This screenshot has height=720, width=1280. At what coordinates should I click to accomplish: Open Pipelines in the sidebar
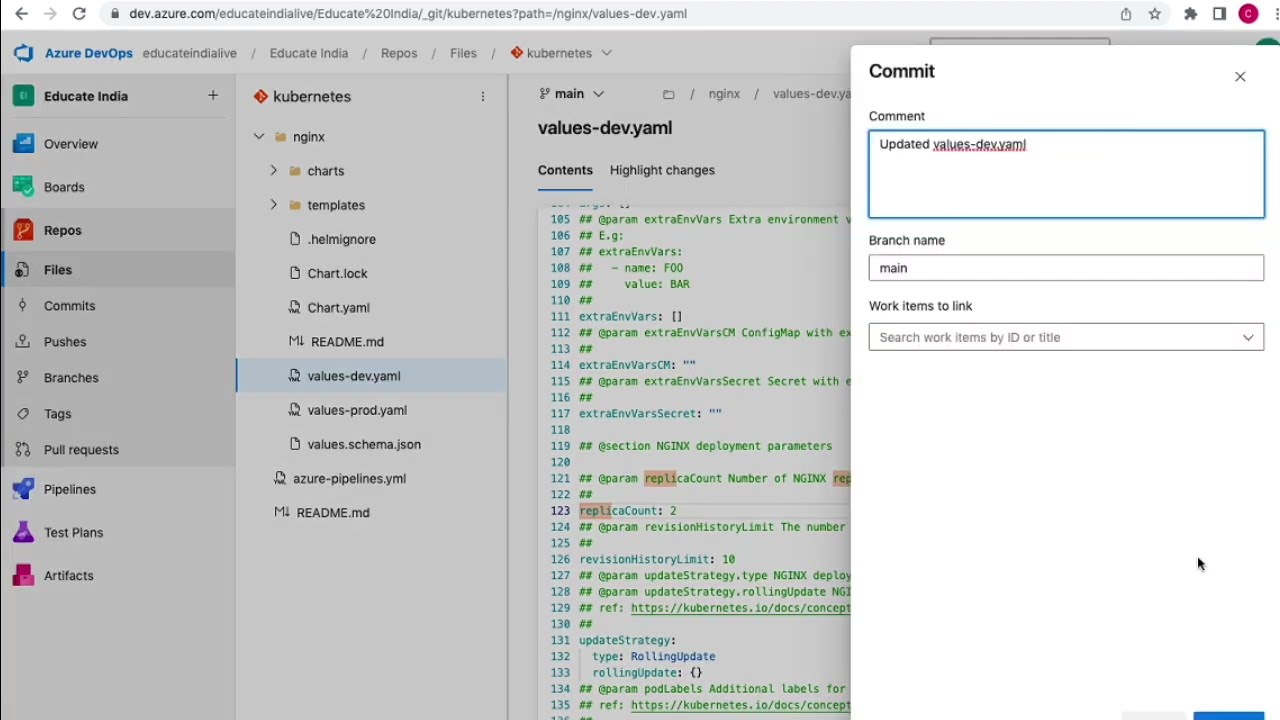[x=69, y=489]
